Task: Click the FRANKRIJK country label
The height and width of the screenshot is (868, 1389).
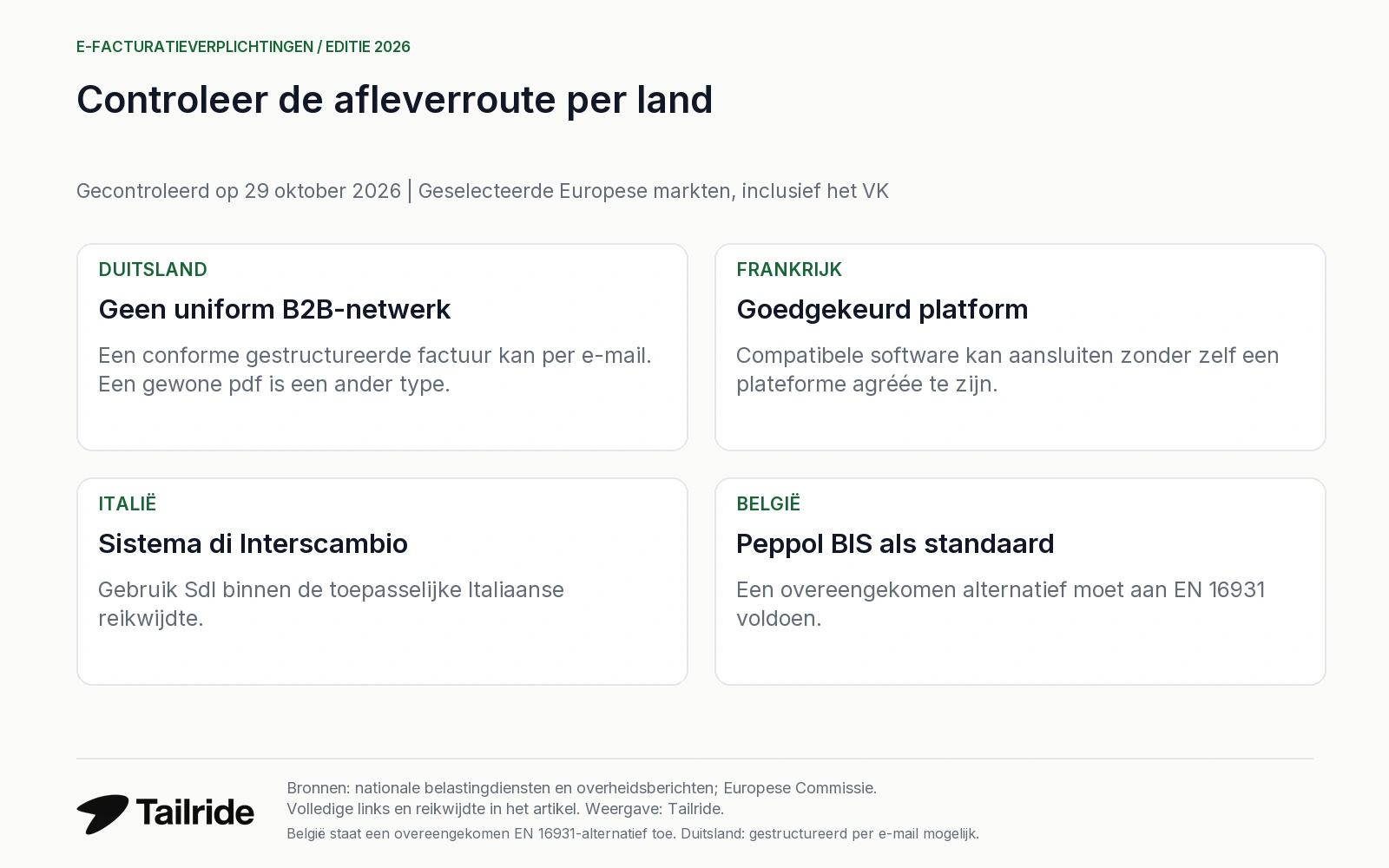Action: pyautogui.click(x=789, y=270)
